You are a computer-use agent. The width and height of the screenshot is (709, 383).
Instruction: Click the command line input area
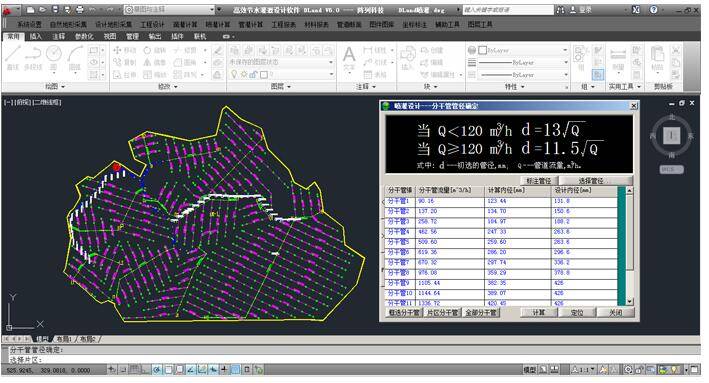(x=353, y=359)
